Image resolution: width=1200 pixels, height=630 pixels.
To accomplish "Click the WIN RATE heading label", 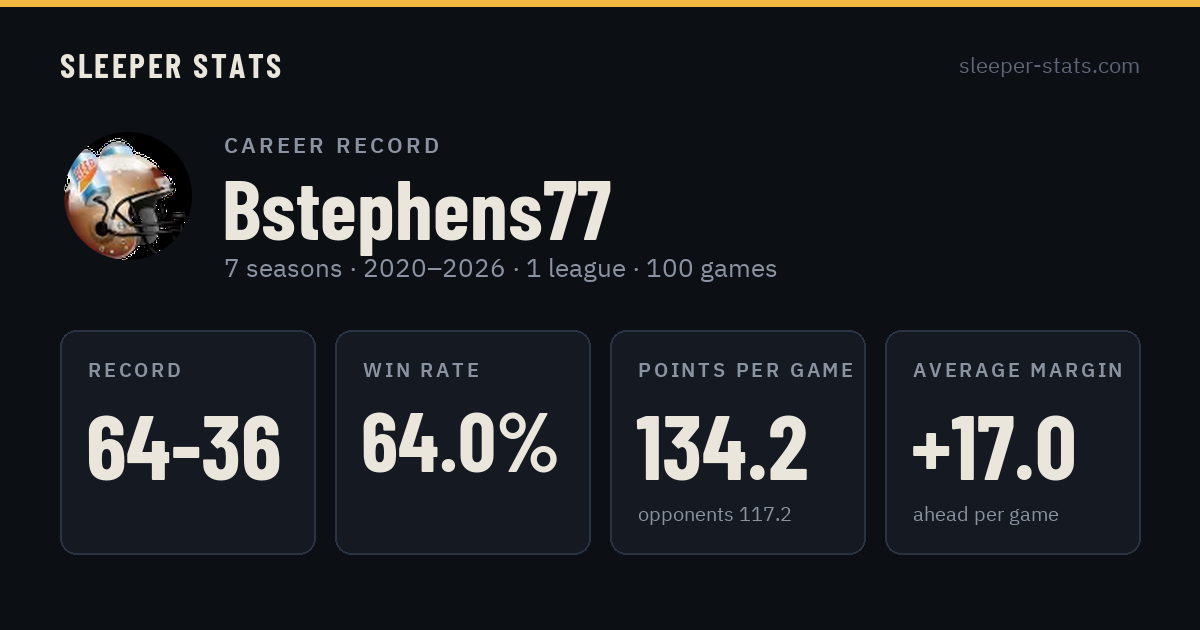I will (x=422, y=370).
